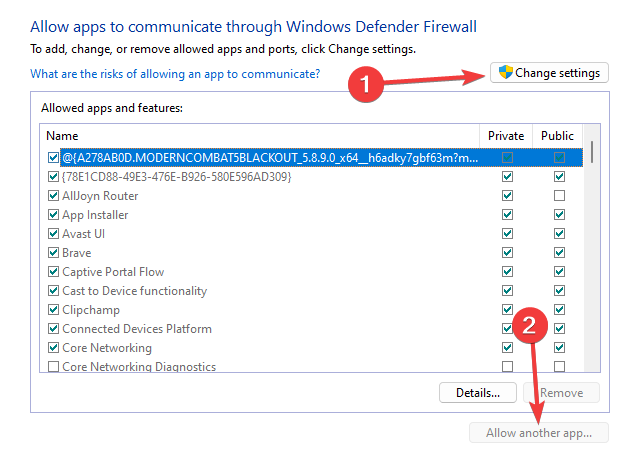
Task: Uncheck the AllJoyn Router name checkbox
Action: click(53, 196)
